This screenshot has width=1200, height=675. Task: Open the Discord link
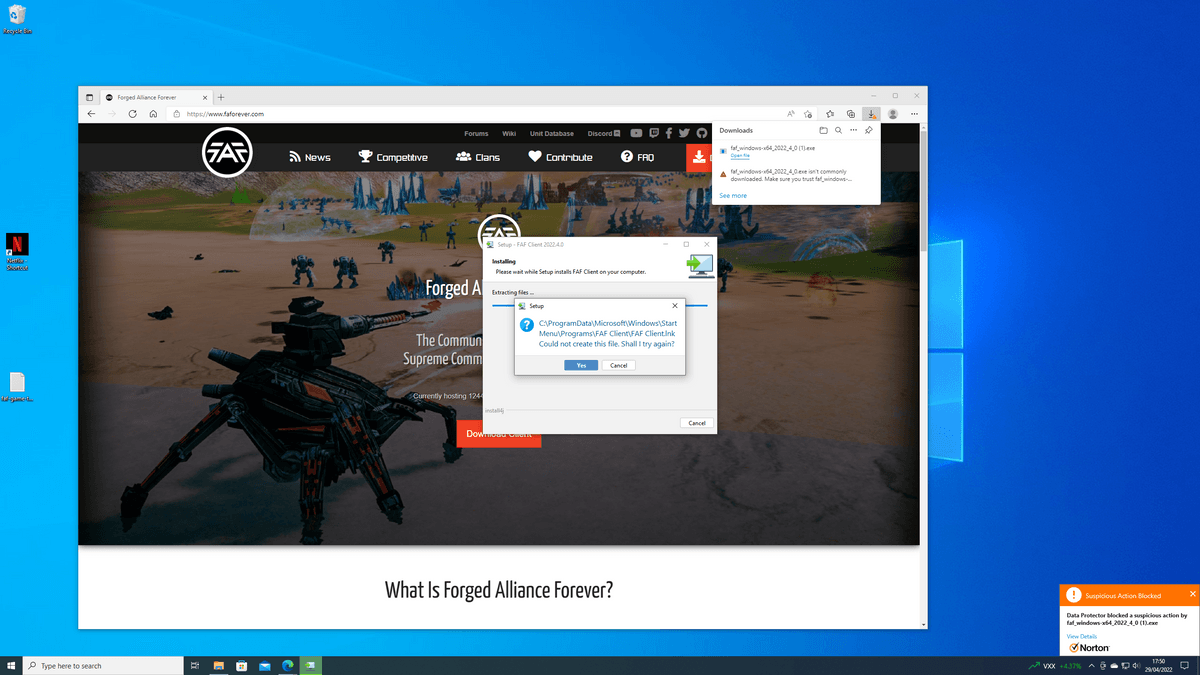(x=604, y=133)
